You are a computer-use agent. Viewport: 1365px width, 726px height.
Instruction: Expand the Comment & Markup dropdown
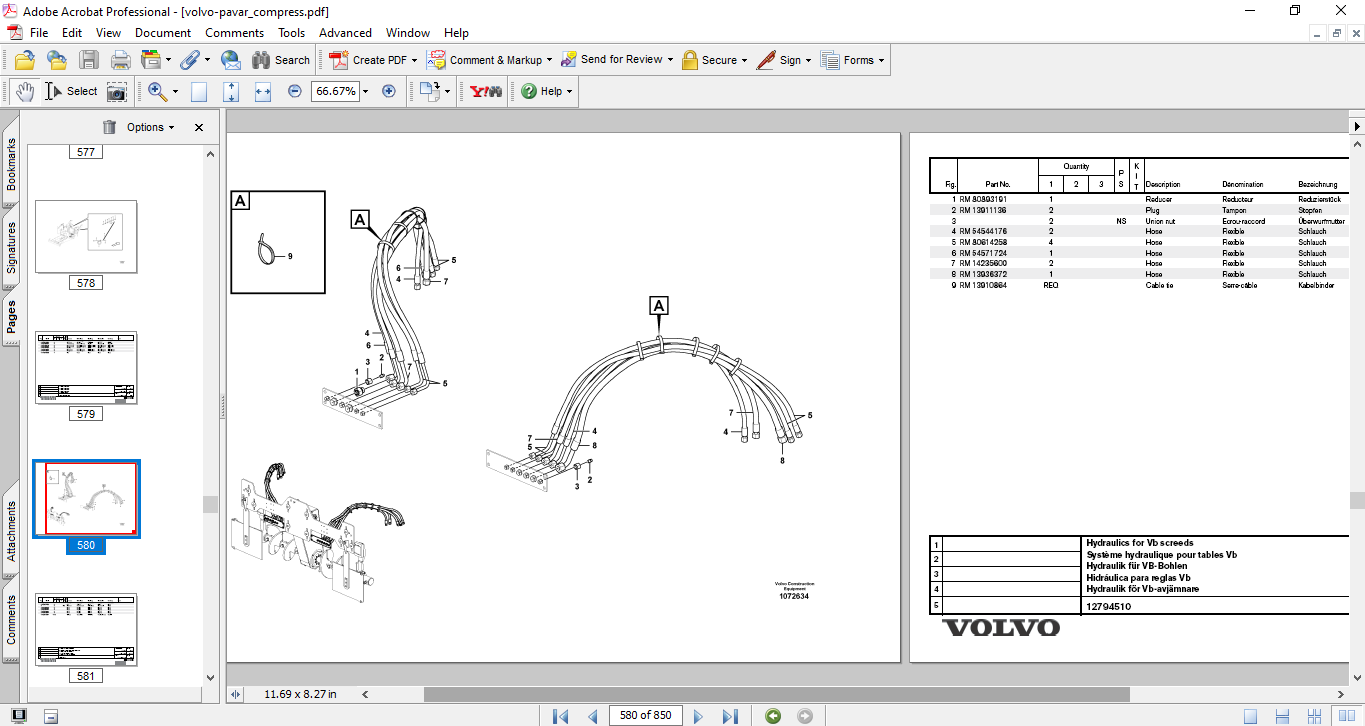(550, 60)
